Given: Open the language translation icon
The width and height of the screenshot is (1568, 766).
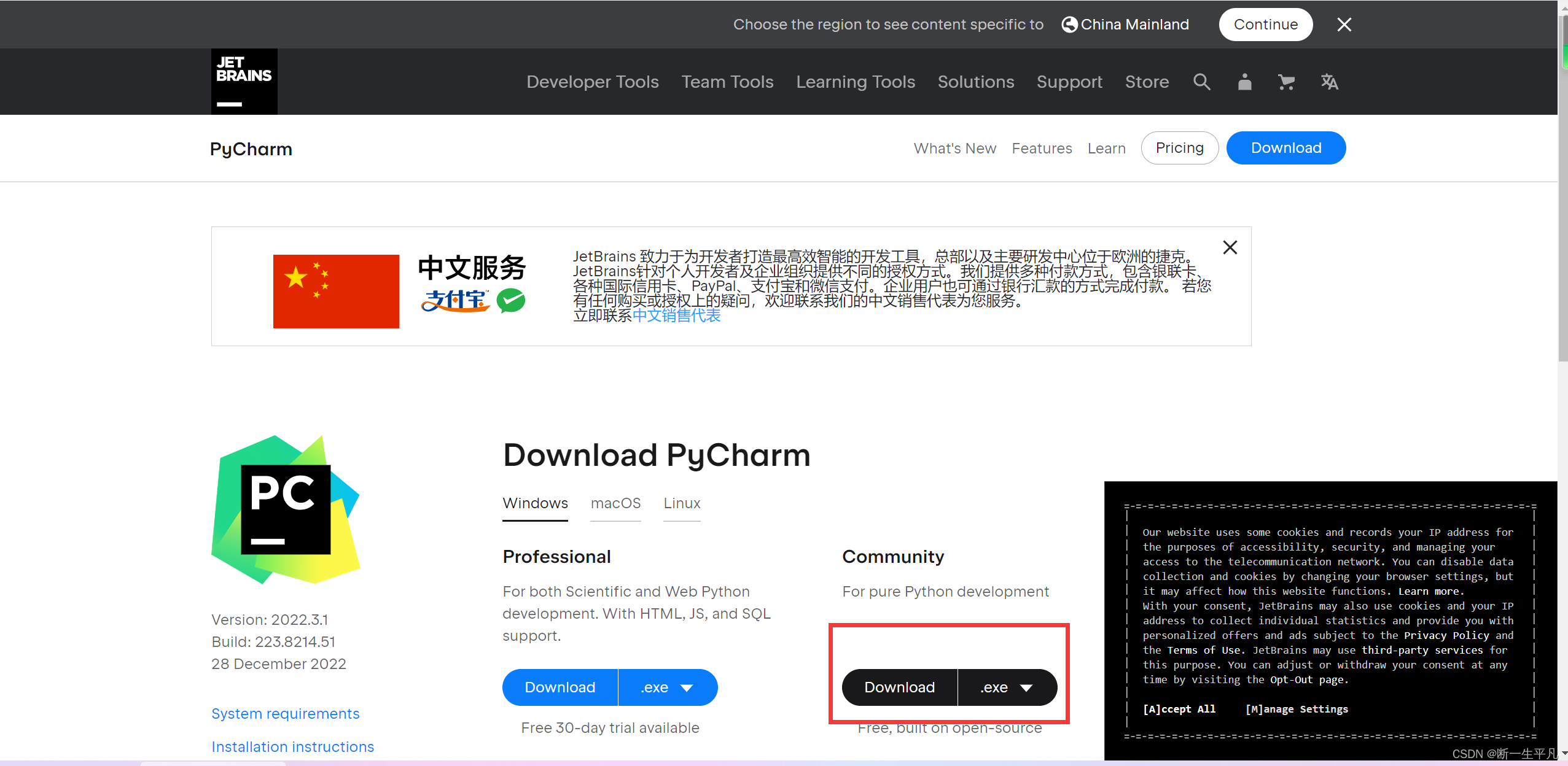Looking at the screenshot, I should pyautogui.click(x=1329, y=82).
